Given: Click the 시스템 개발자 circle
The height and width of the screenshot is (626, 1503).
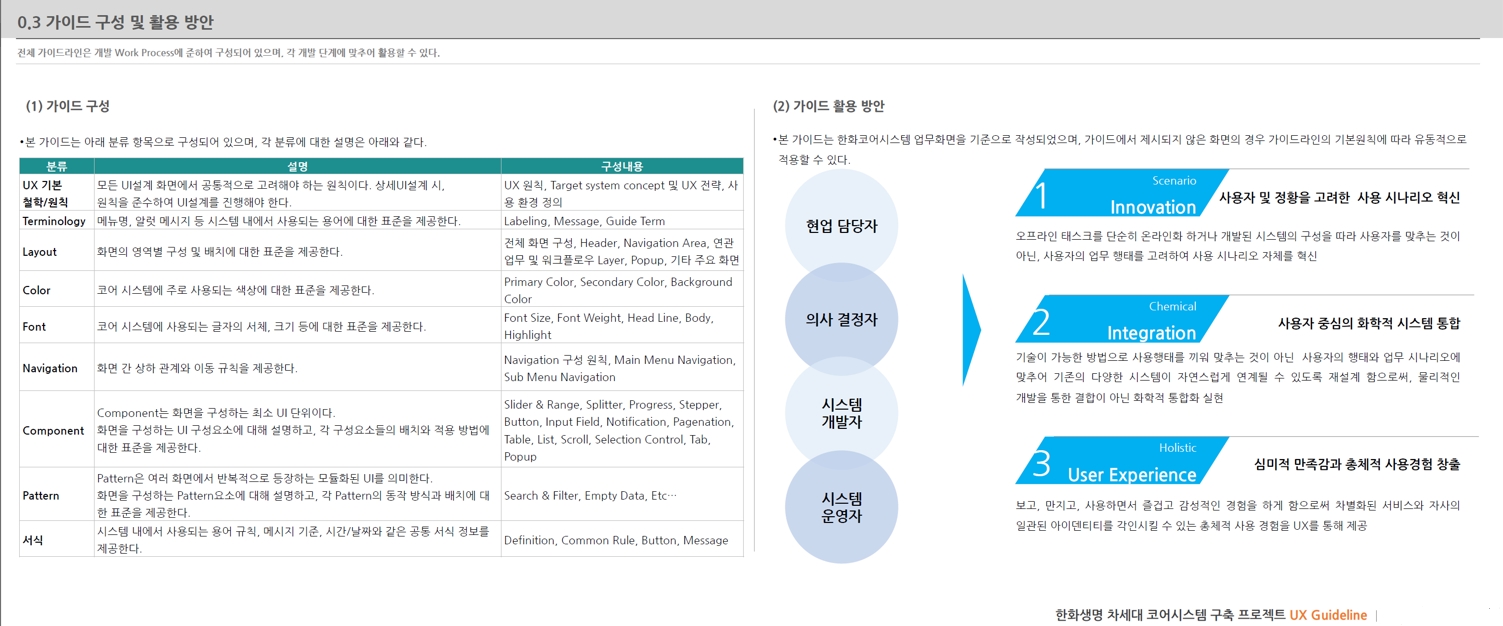Looking at the screenshot, I should [x=841, y=413].
